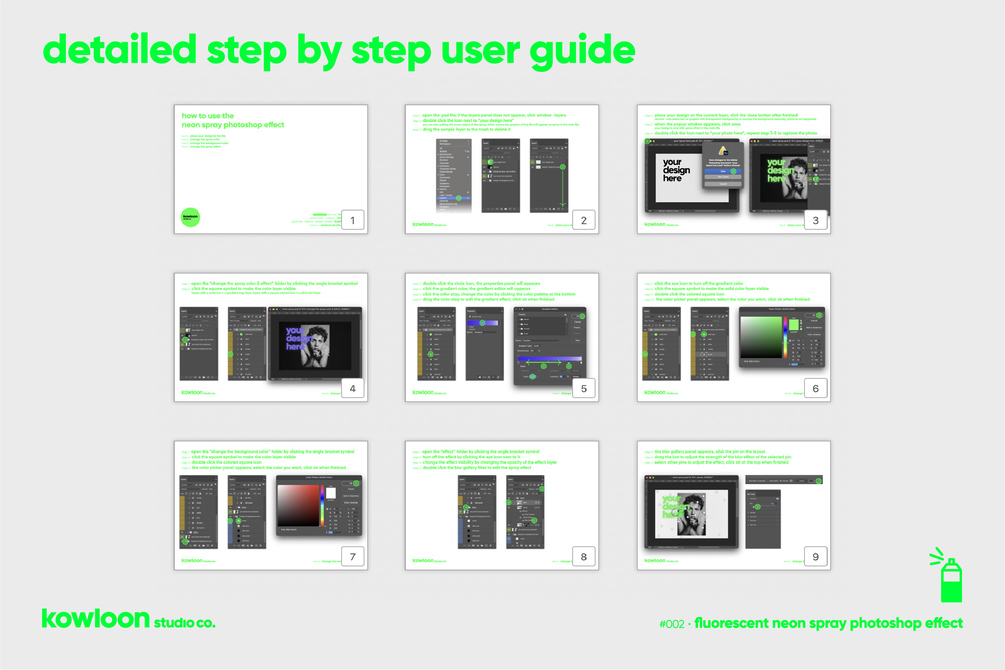Click 'how to use the neon spray photoshop effect' heading
Image resolution: width=1005 pixels, height=670 pixels.
(x=233, y=121)
